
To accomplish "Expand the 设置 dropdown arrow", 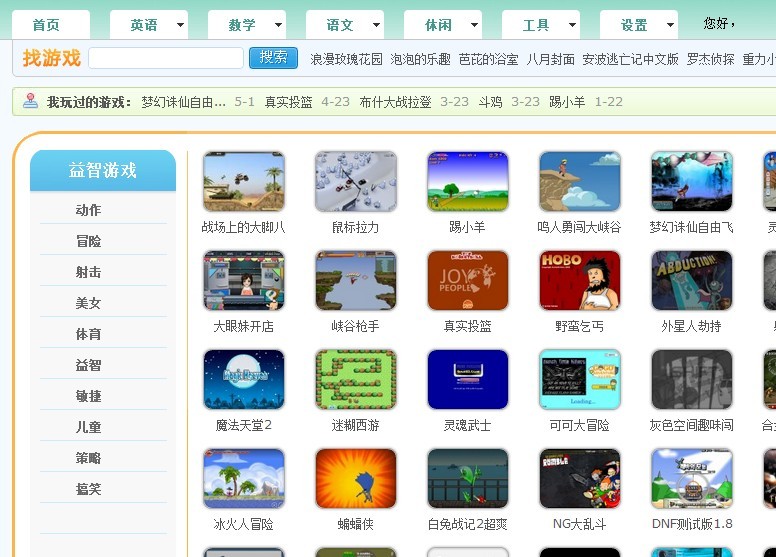I will pos(670,25).
